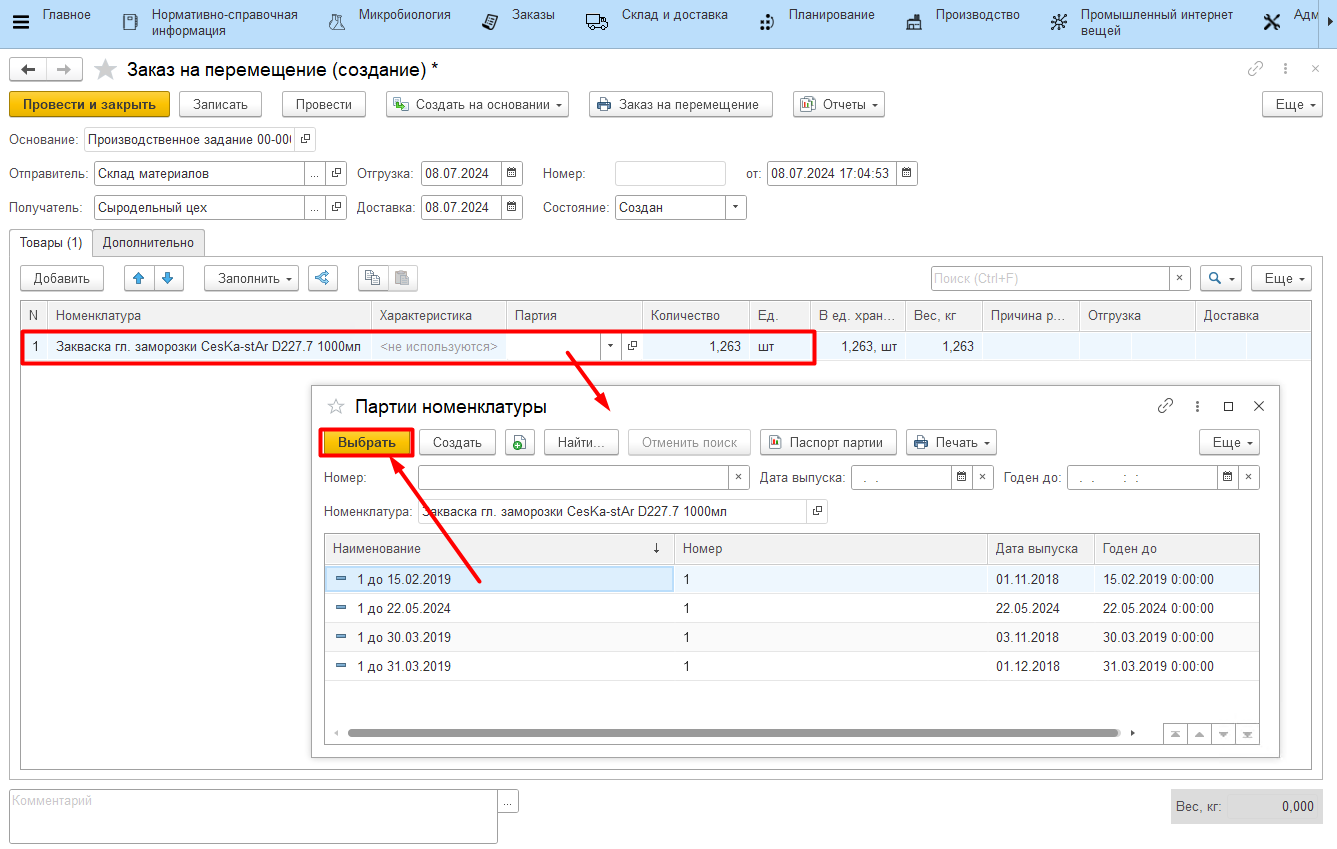The height and width of the screenshot is (849, 1337).
Task: Move row up with blue up arrow
Action: point(139,278)
